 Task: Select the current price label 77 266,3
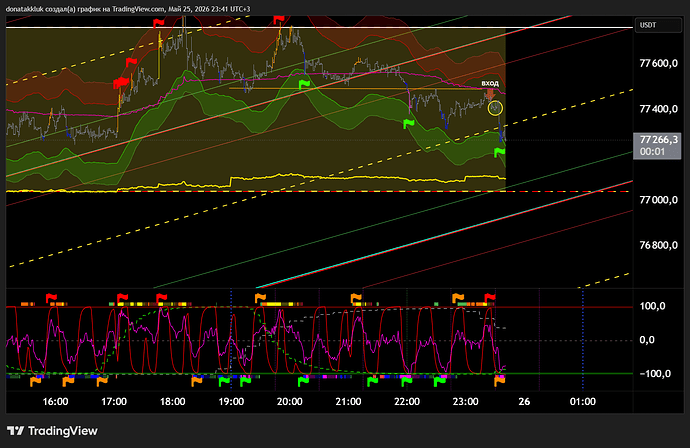658,140
